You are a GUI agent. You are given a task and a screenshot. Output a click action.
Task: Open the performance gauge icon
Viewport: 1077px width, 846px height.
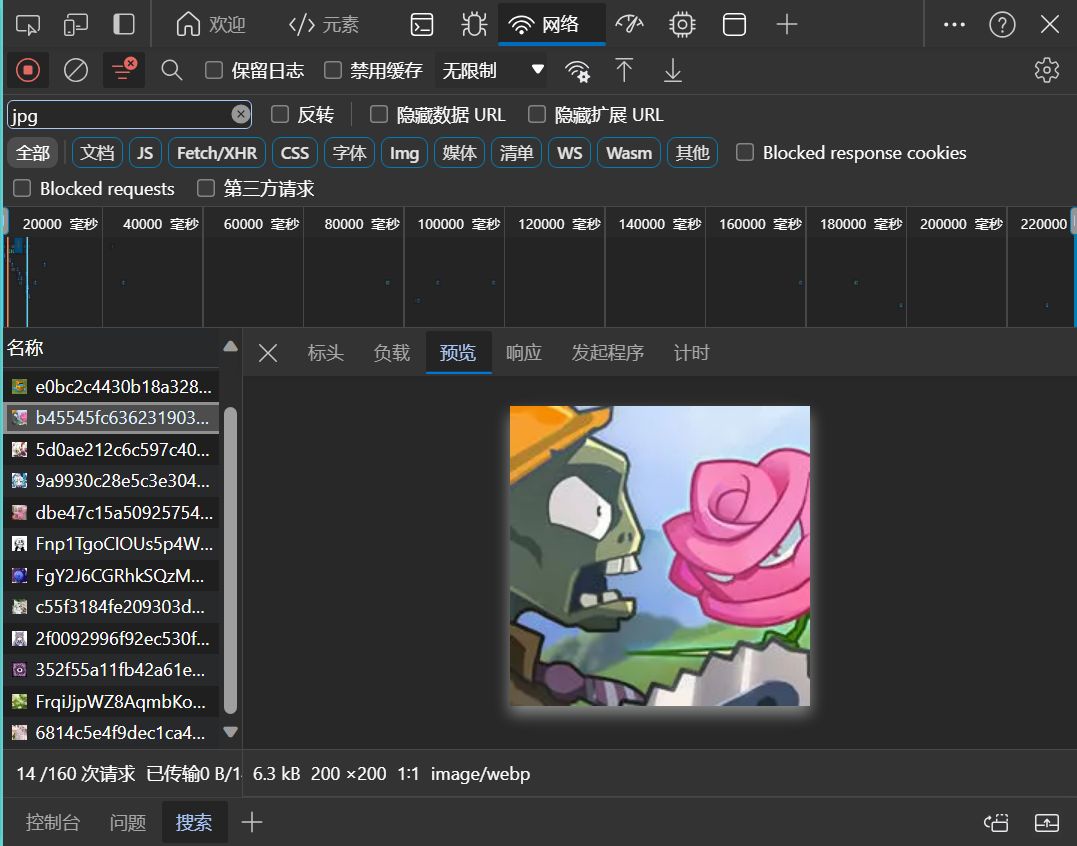[x=629, y=25]
